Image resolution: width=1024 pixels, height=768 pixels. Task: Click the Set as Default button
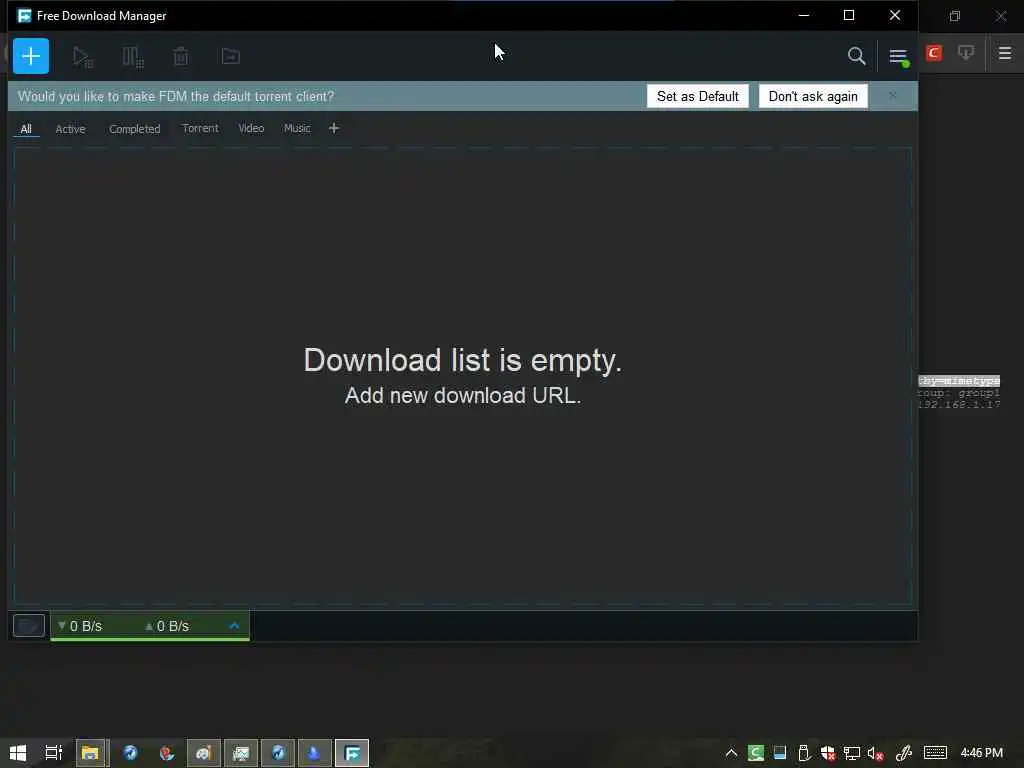(697, 97)
